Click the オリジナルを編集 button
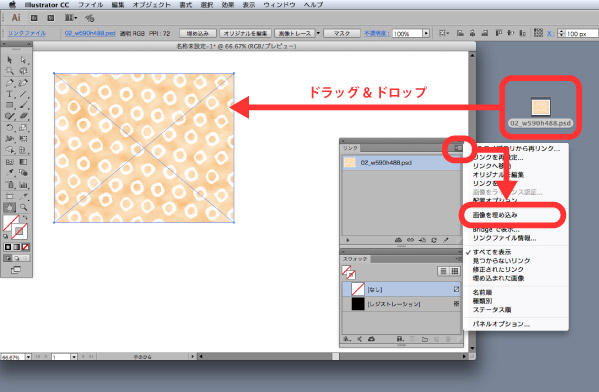This screenshot has width=599, height=392. click(245, 34)
